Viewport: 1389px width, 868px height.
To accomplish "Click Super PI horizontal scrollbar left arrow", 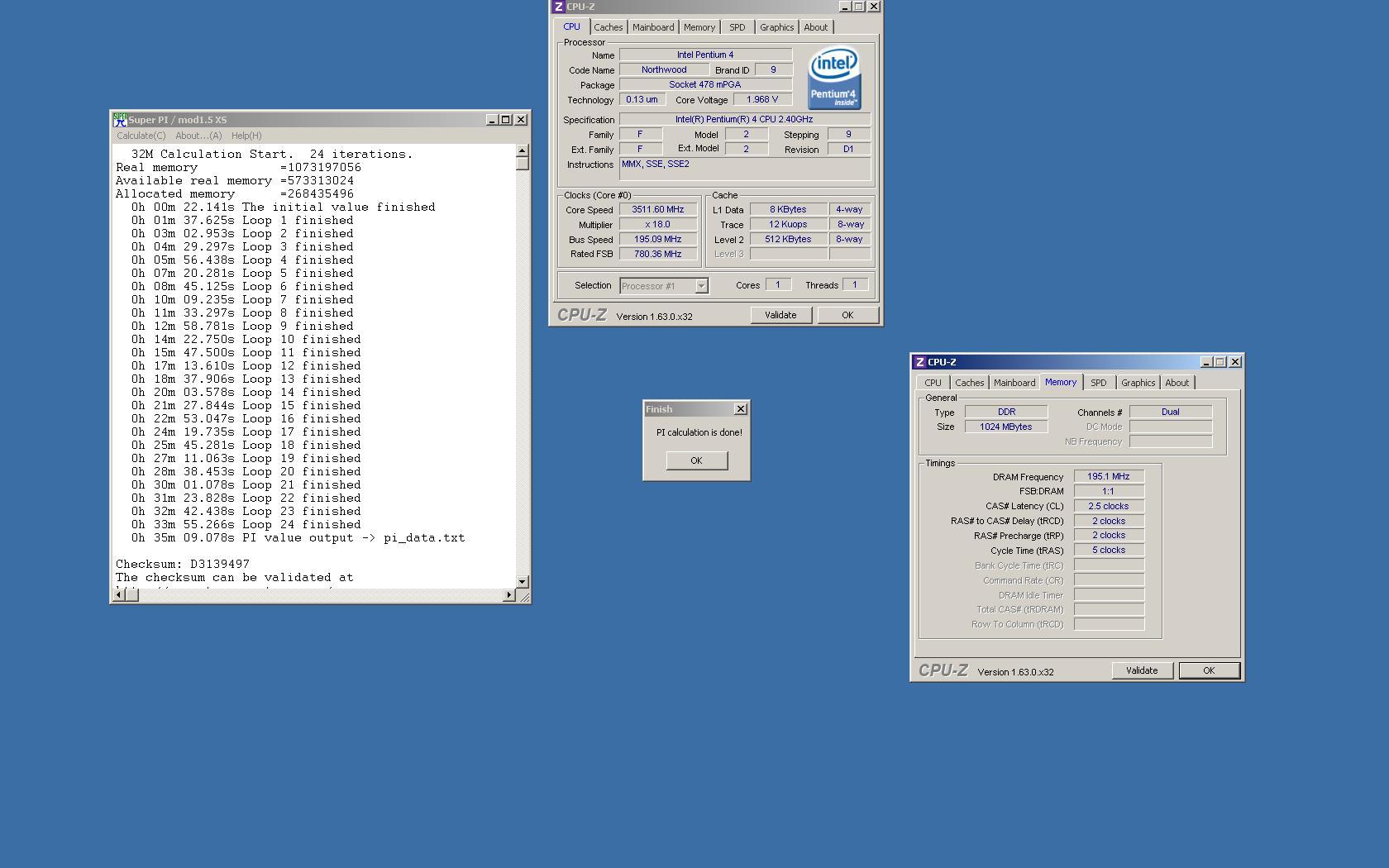I will click(118, 594).
